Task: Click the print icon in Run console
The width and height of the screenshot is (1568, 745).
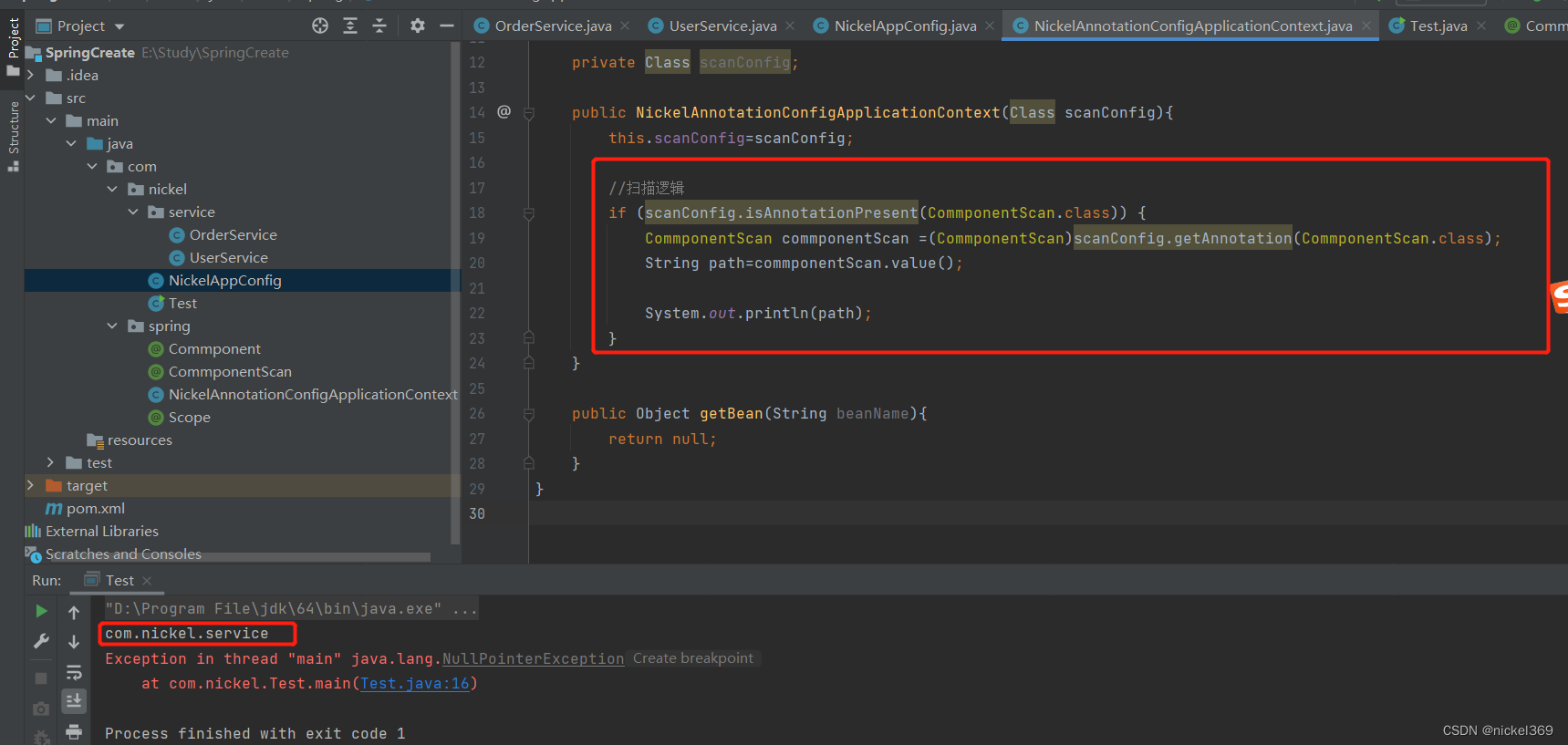Action: [x=74, y=731]
